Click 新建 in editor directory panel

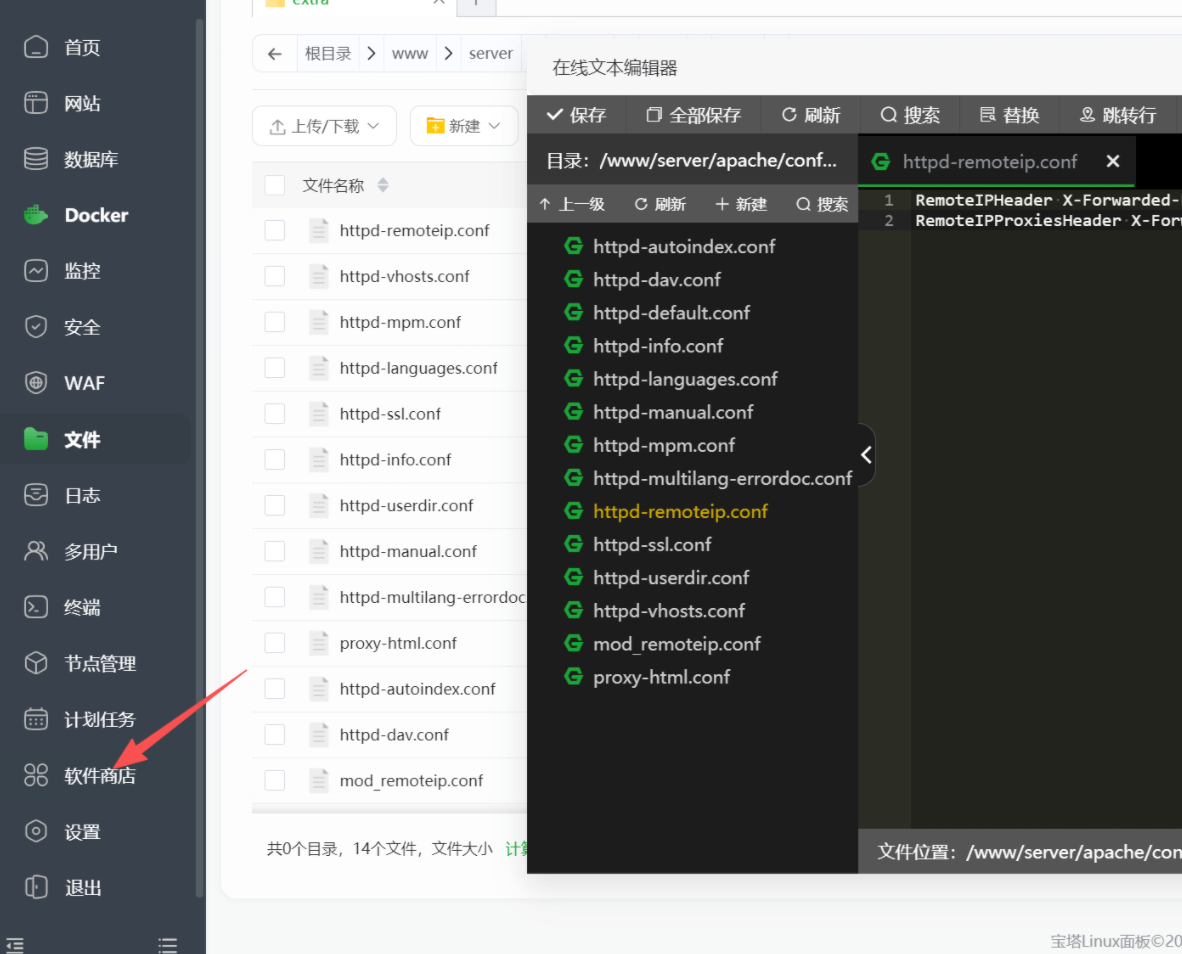pyautogui.click(x=741, y=204)
